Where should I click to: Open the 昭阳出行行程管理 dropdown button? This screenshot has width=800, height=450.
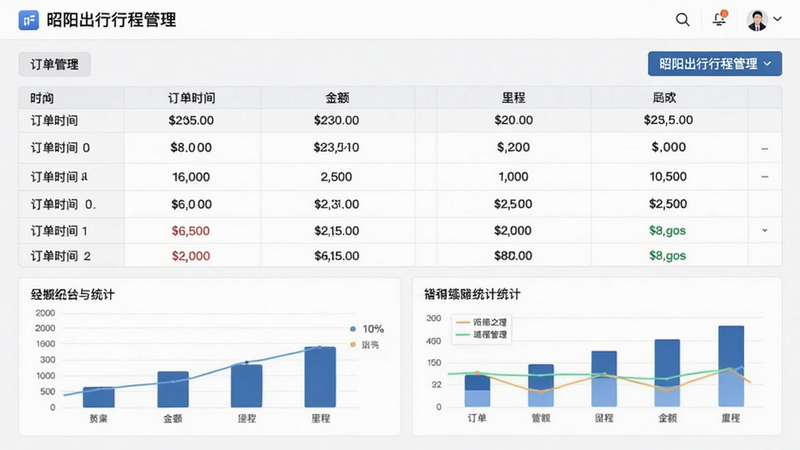pos(714,64)
